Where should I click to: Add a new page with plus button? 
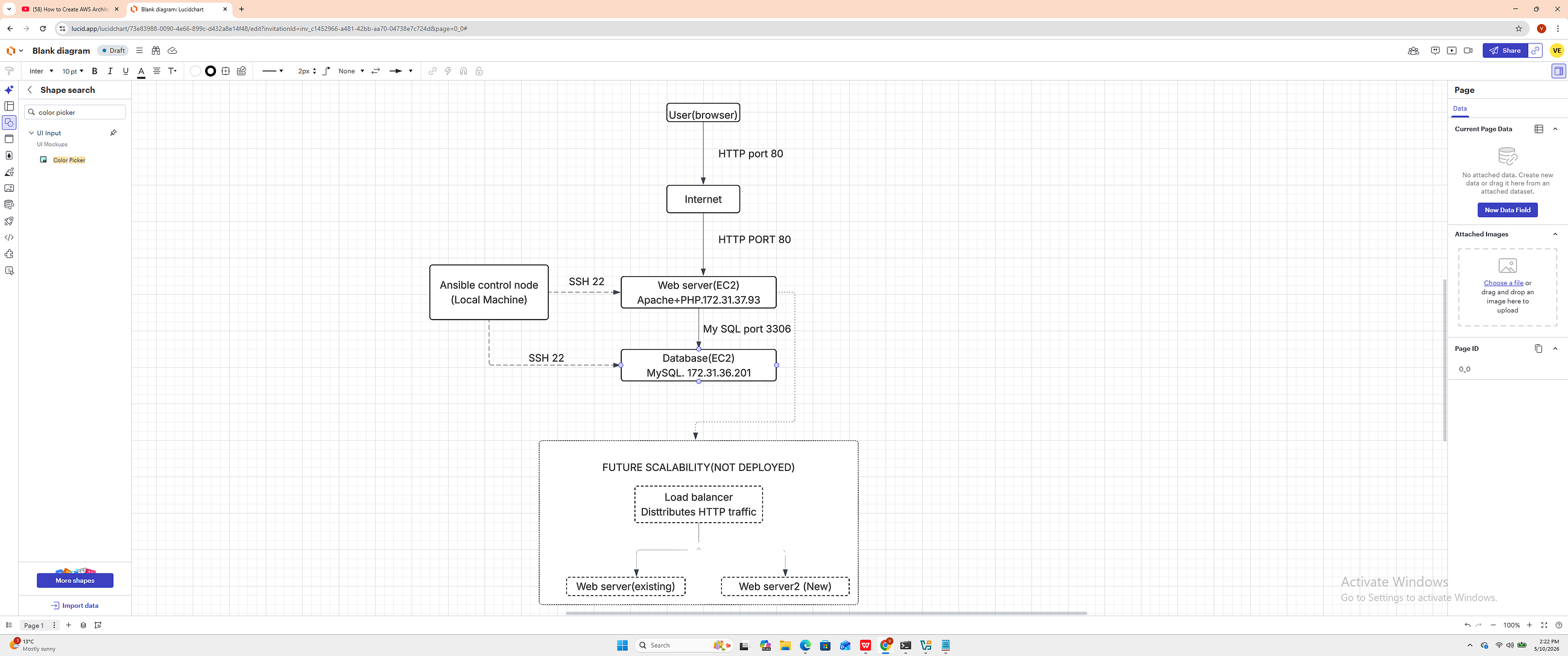(x=68, y=625)
